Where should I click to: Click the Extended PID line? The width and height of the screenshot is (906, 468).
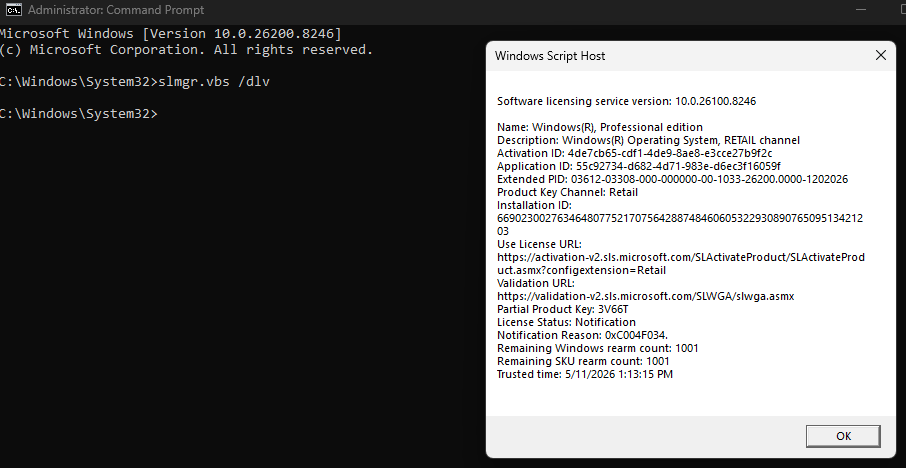click(673, 179)
